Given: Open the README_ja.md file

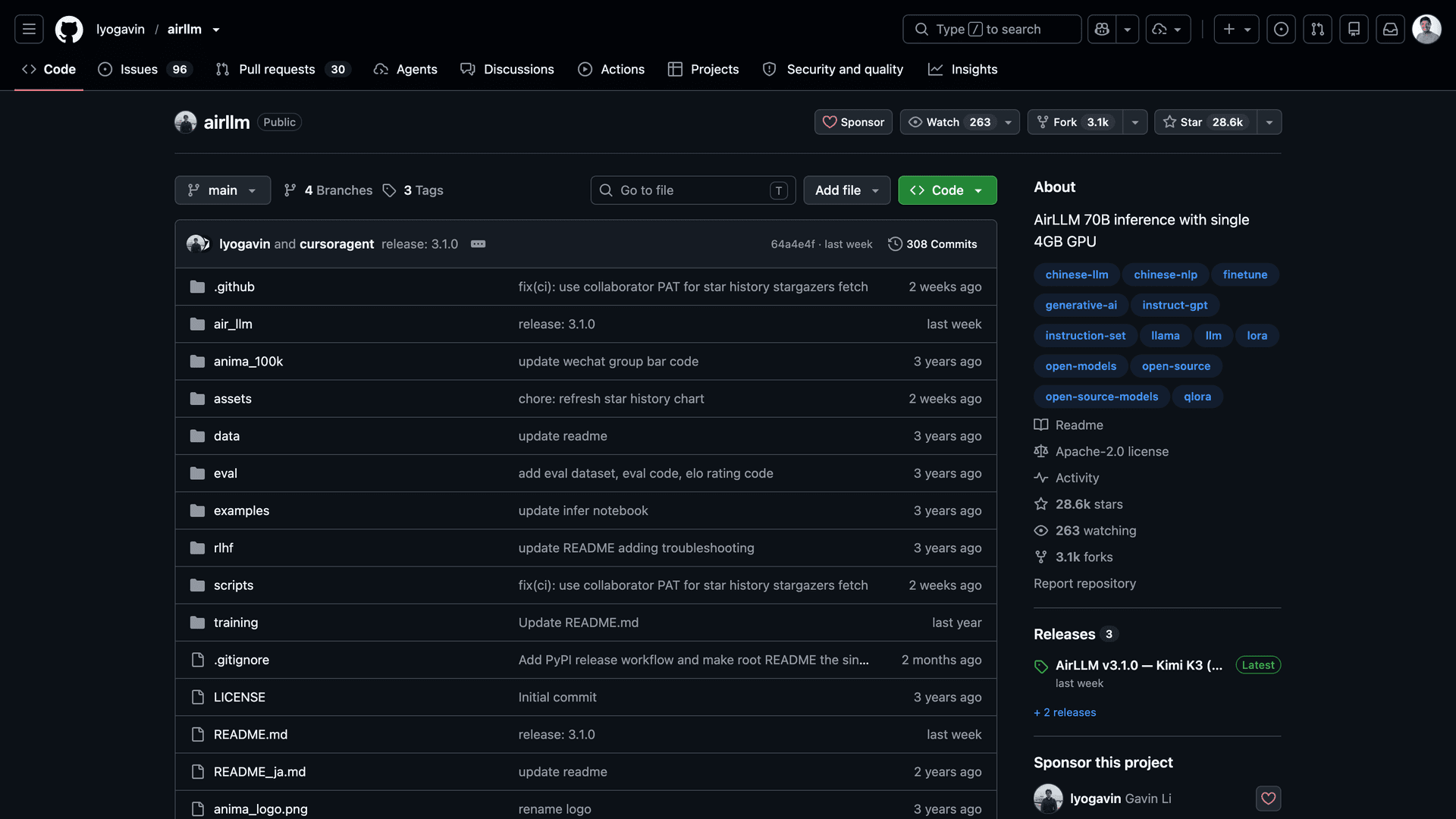Looking at the screenshot, I should [259, 772].
